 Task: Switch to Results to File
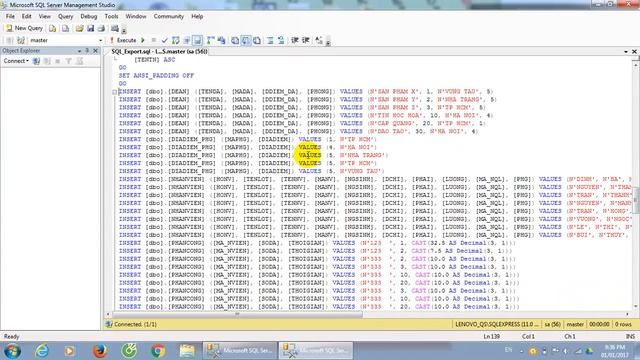coord(257,40)
